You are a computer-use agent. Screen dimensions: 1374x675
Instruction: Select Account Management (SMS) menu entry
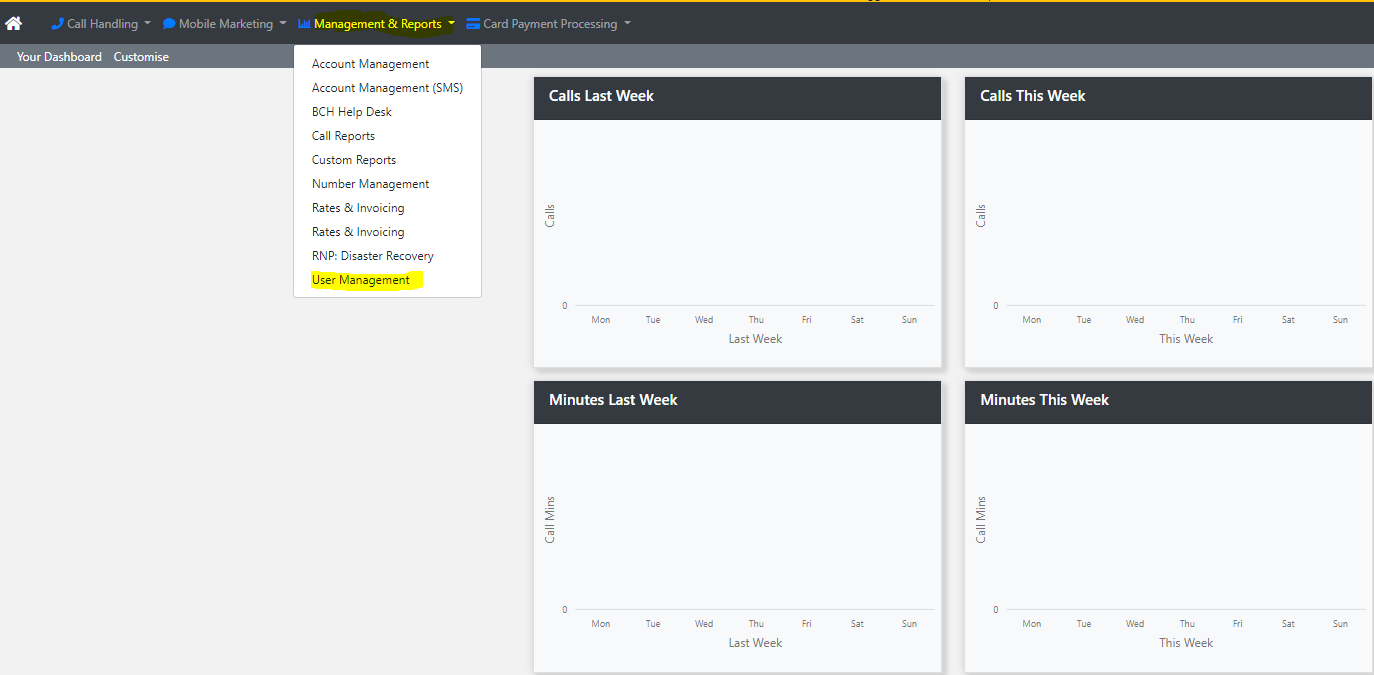pos(387,88)
